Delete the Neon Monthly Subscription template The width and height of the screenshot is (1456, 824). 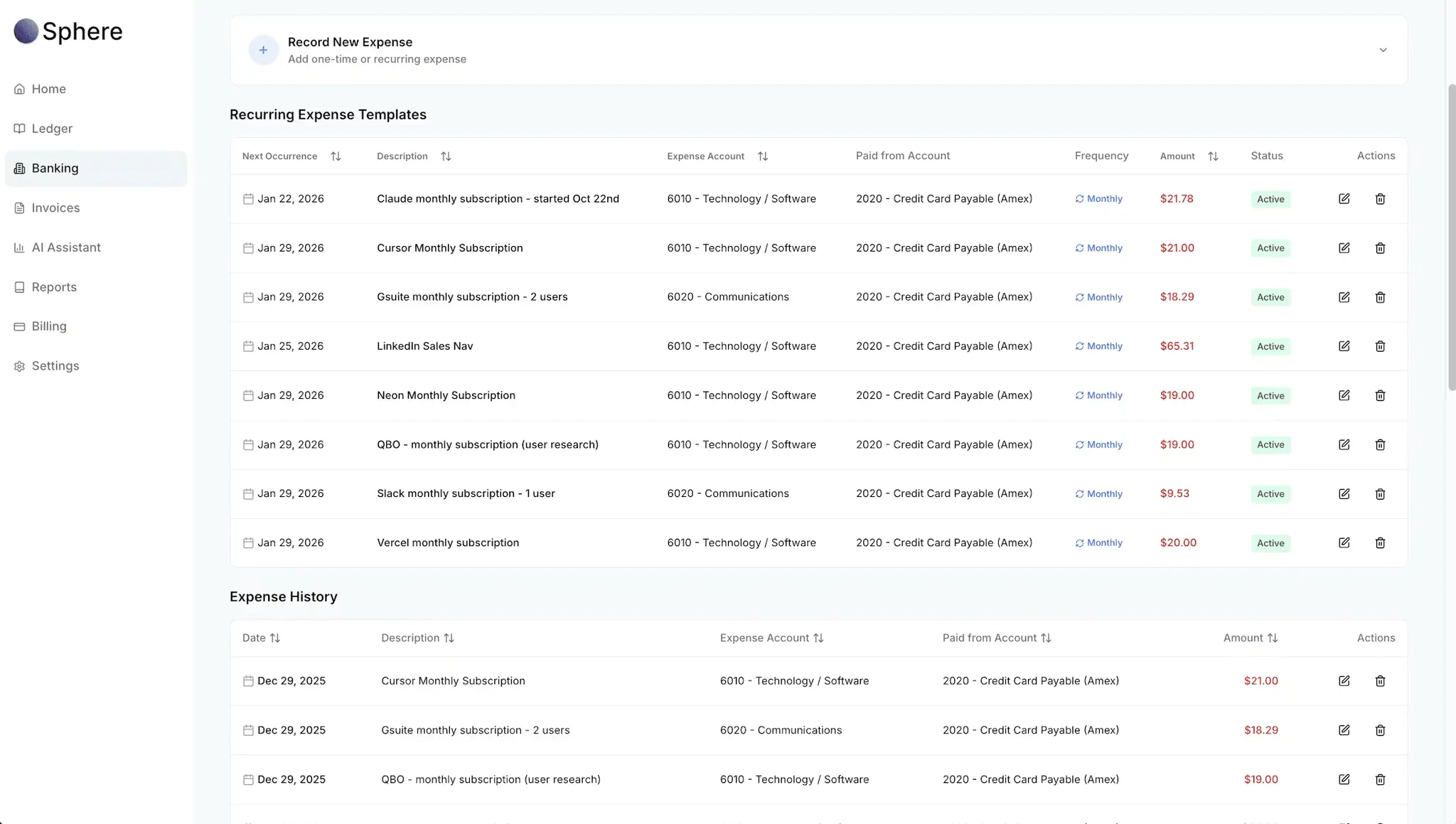point(1380,395)
